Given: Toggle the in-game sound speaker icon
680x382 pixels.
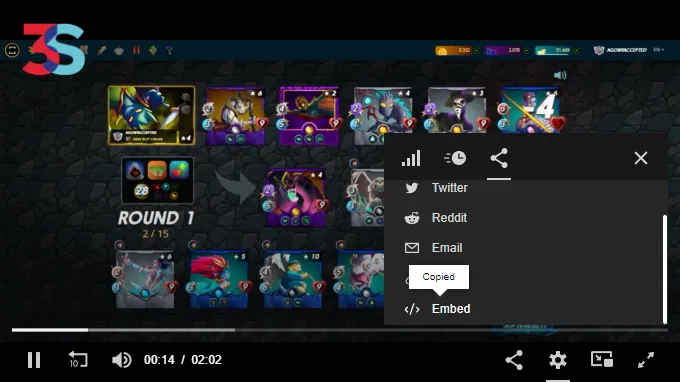Looking at the screenshot, I should pos(560,75).
